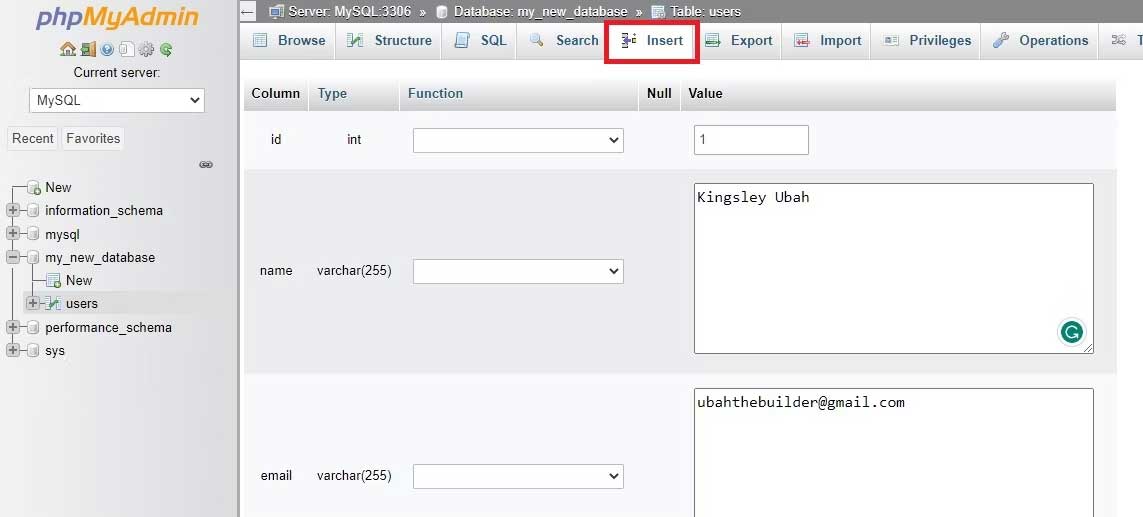This screenshot has height=517, width=1143.
Task: Open the Export tab
Action: pyautogui.click(x=738, y=41)
